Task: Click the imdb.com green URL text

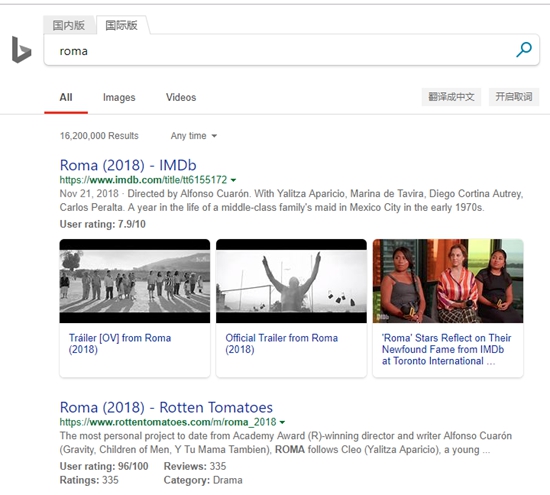Action: [143, 180]
